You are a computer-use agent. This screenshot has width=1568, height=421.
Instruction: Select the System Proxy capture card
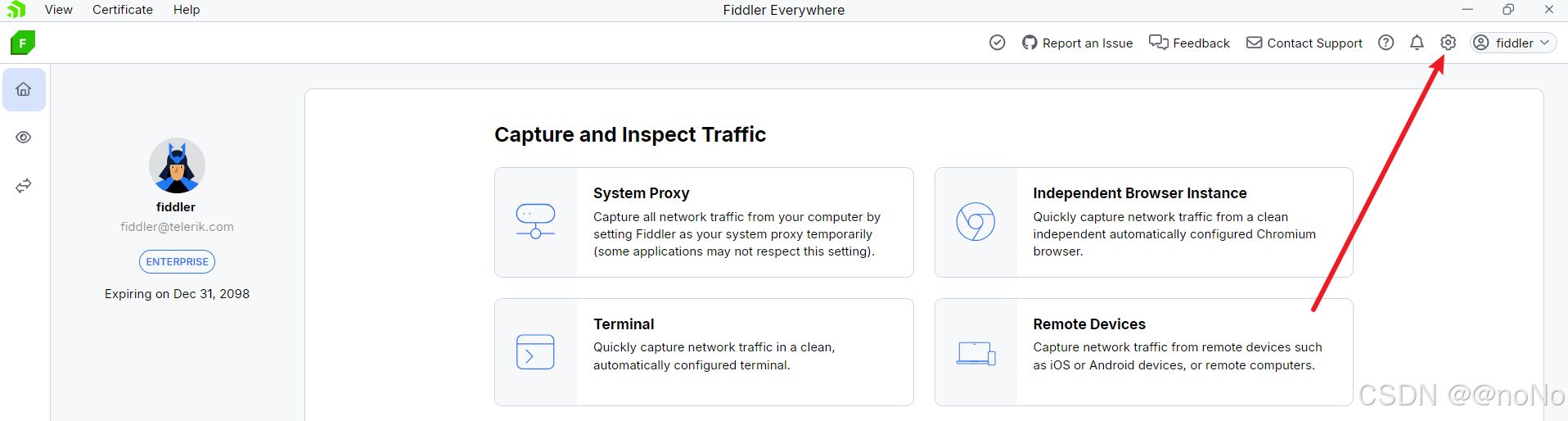pos(704,222)
